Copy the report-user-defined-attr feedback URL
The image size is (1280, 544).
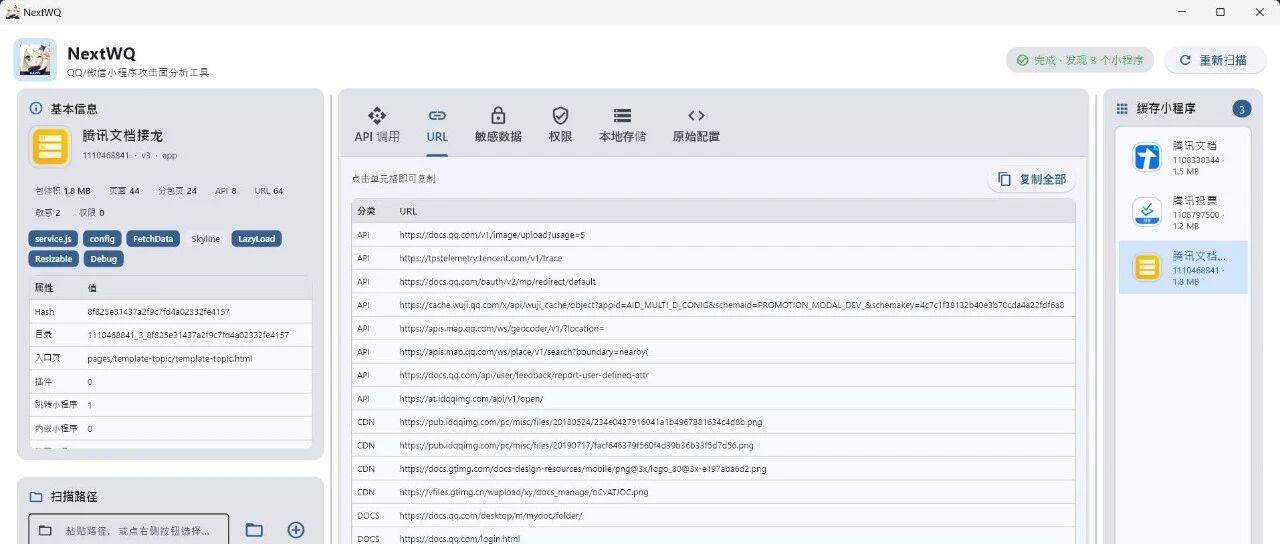[524, 375]
